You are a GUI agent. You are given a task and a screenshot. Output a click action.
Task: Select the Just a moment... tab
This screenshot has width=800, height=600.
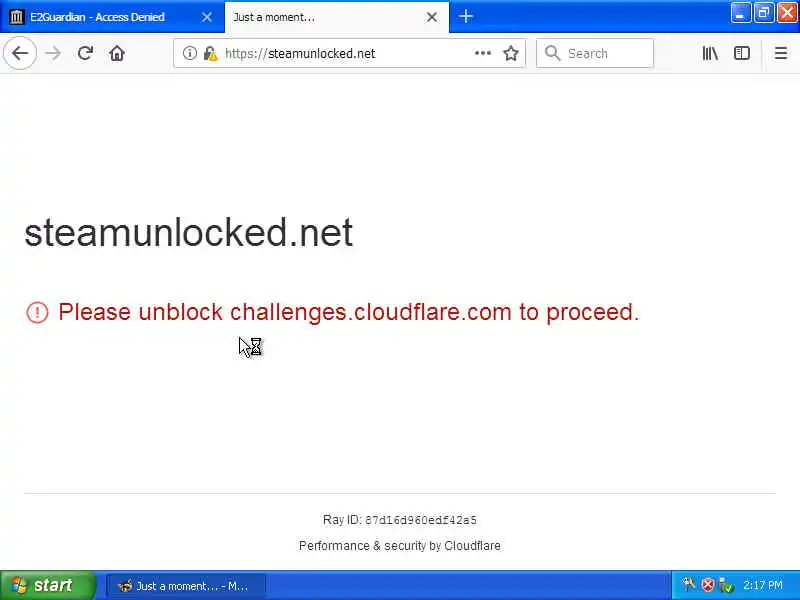tap(337, 17)
